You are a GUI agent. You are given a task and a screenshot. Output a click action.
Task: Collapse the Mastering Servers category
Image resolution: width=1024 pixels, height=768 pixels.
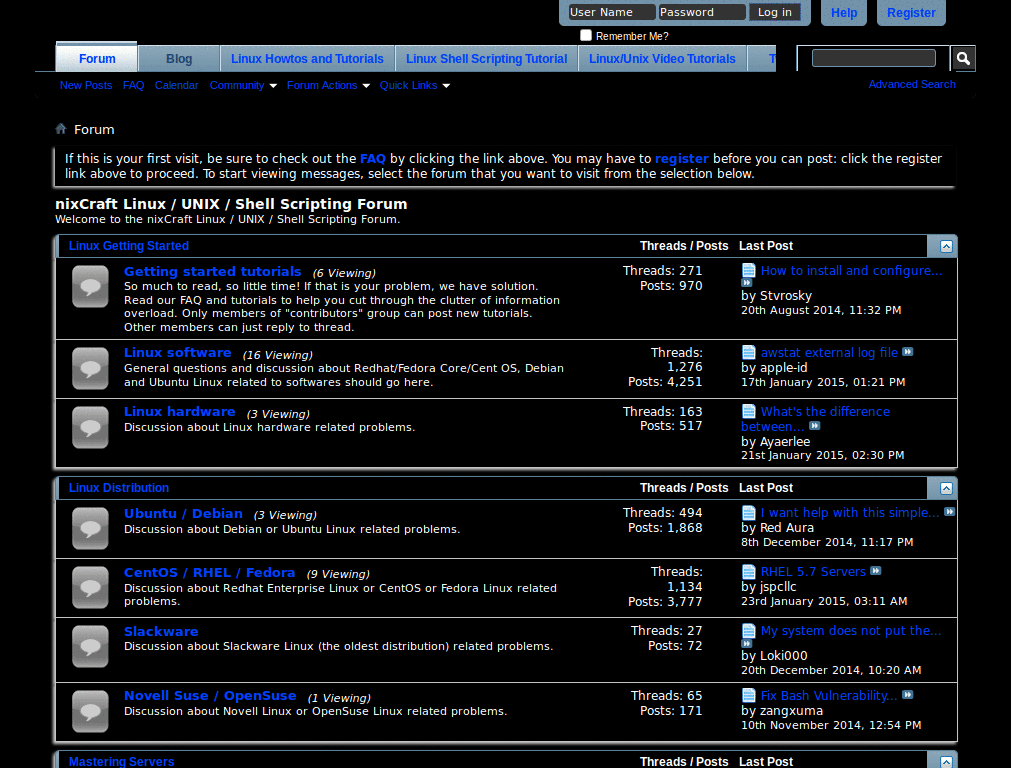pos(946,761)
